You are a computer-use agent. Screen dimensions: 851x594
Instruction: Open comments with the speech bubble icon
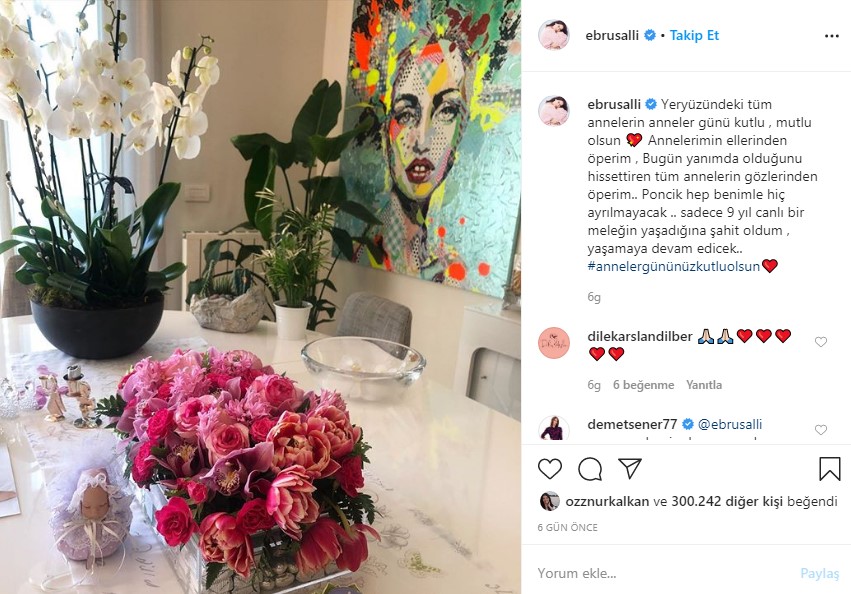[590, 469]
